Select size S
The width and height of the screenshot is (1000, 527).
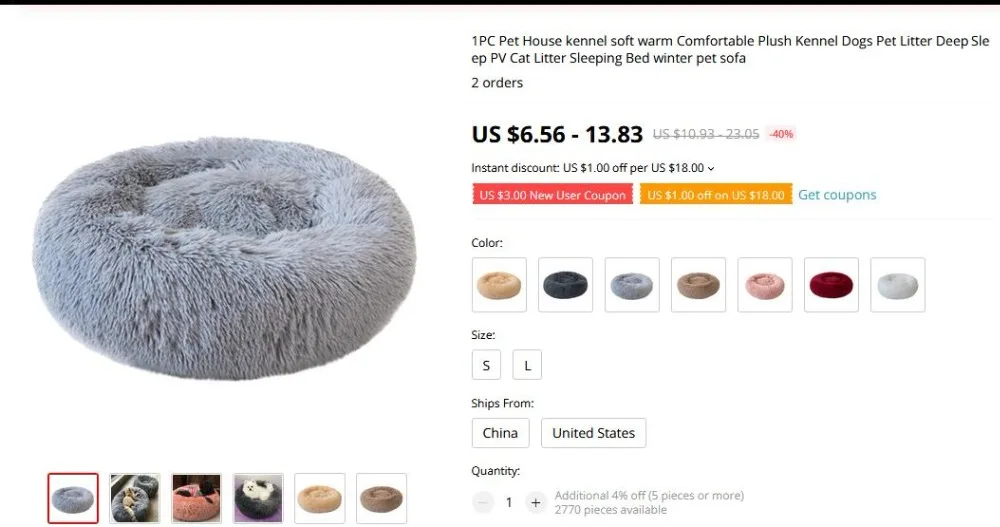click(x=486, y=365)
